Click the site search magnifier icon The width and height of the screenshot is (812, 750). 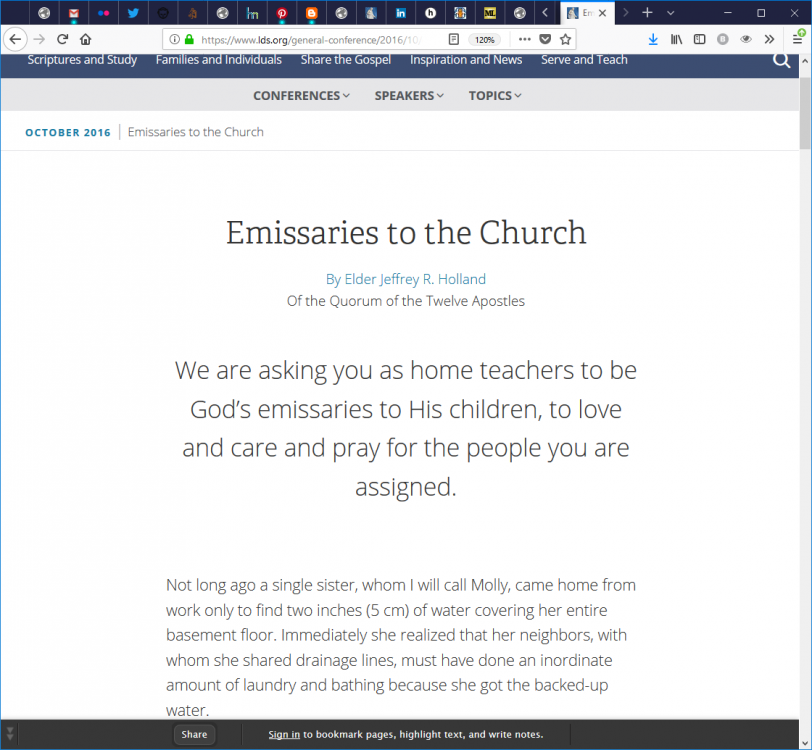pos(781,61)
